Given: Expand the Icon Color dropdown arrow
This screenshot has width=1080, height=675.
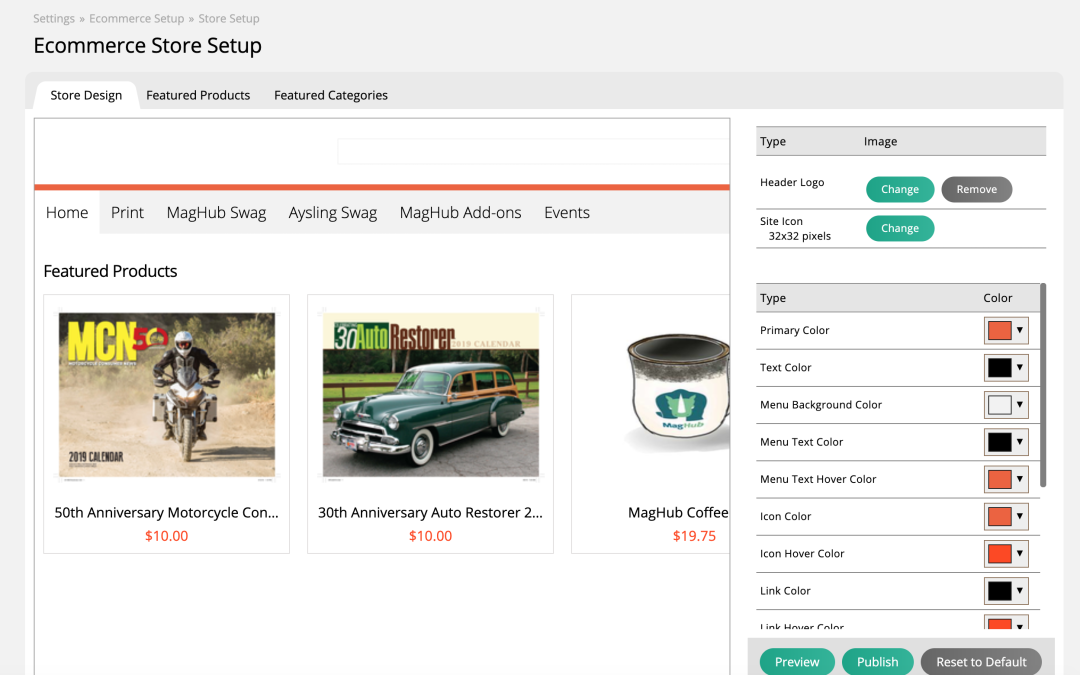Looking at the screenshot, I should tap(1020, 517).
